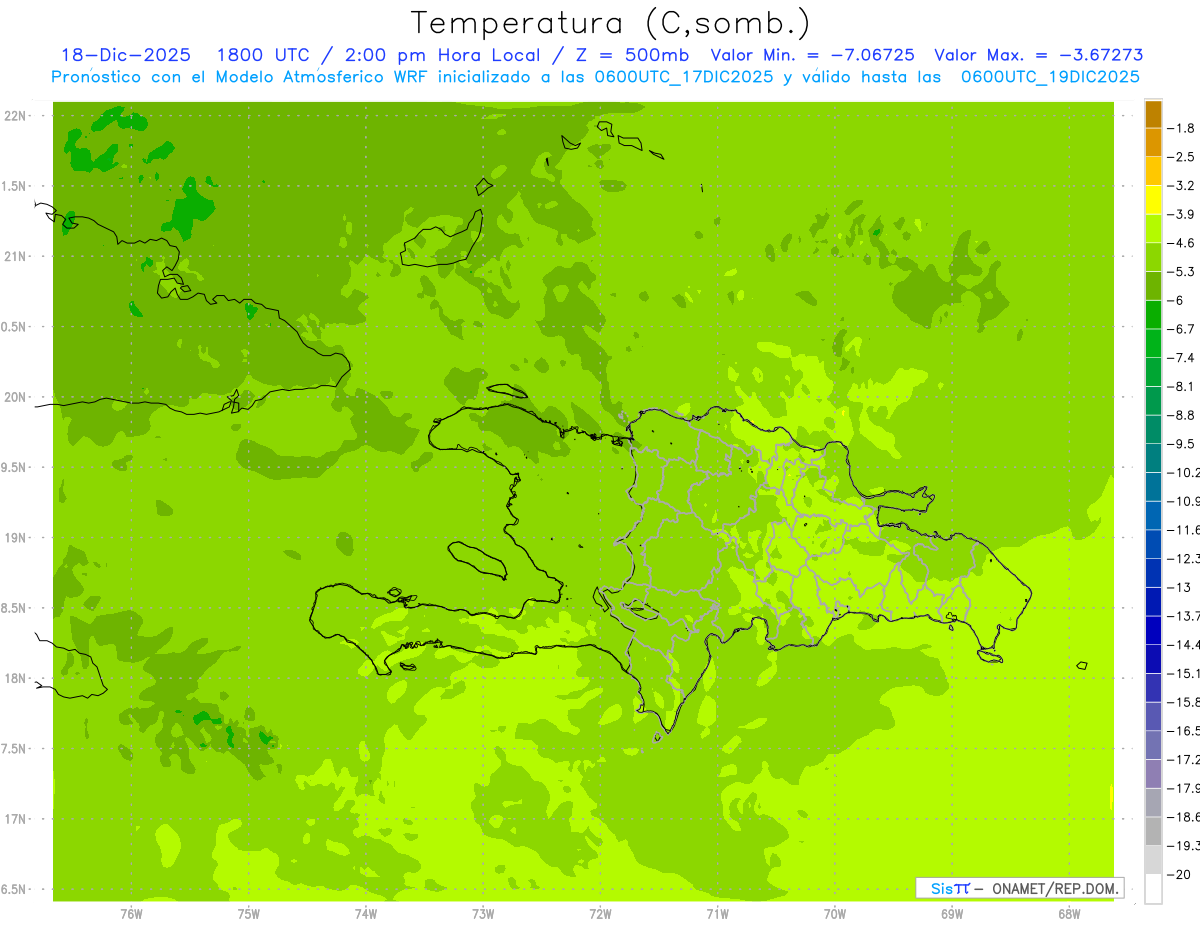Click the '-4.6' colorbar label
1200x927 pixels.
[x=1183, y=243]
